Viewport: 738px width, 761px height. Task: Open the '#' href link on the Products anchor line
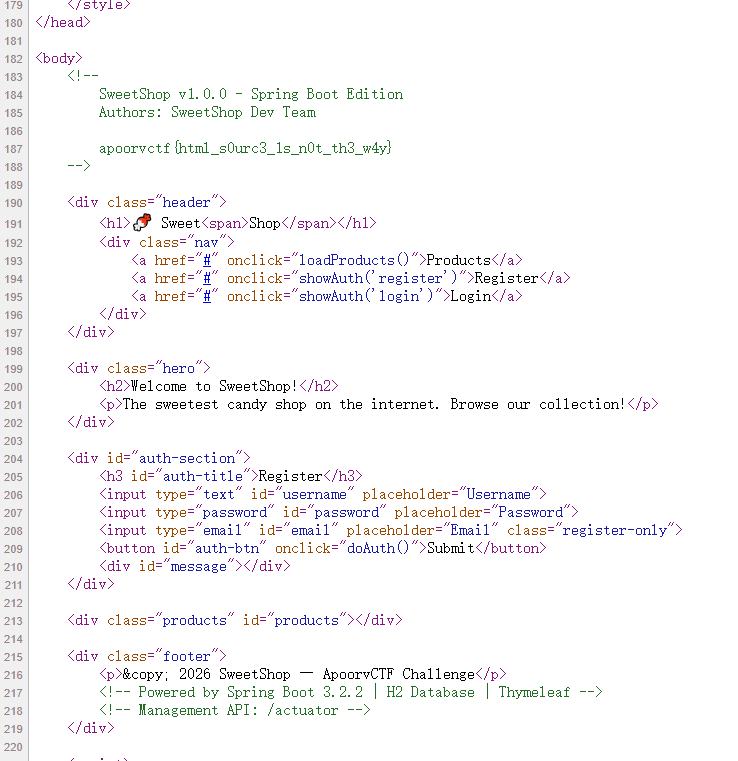207,260
